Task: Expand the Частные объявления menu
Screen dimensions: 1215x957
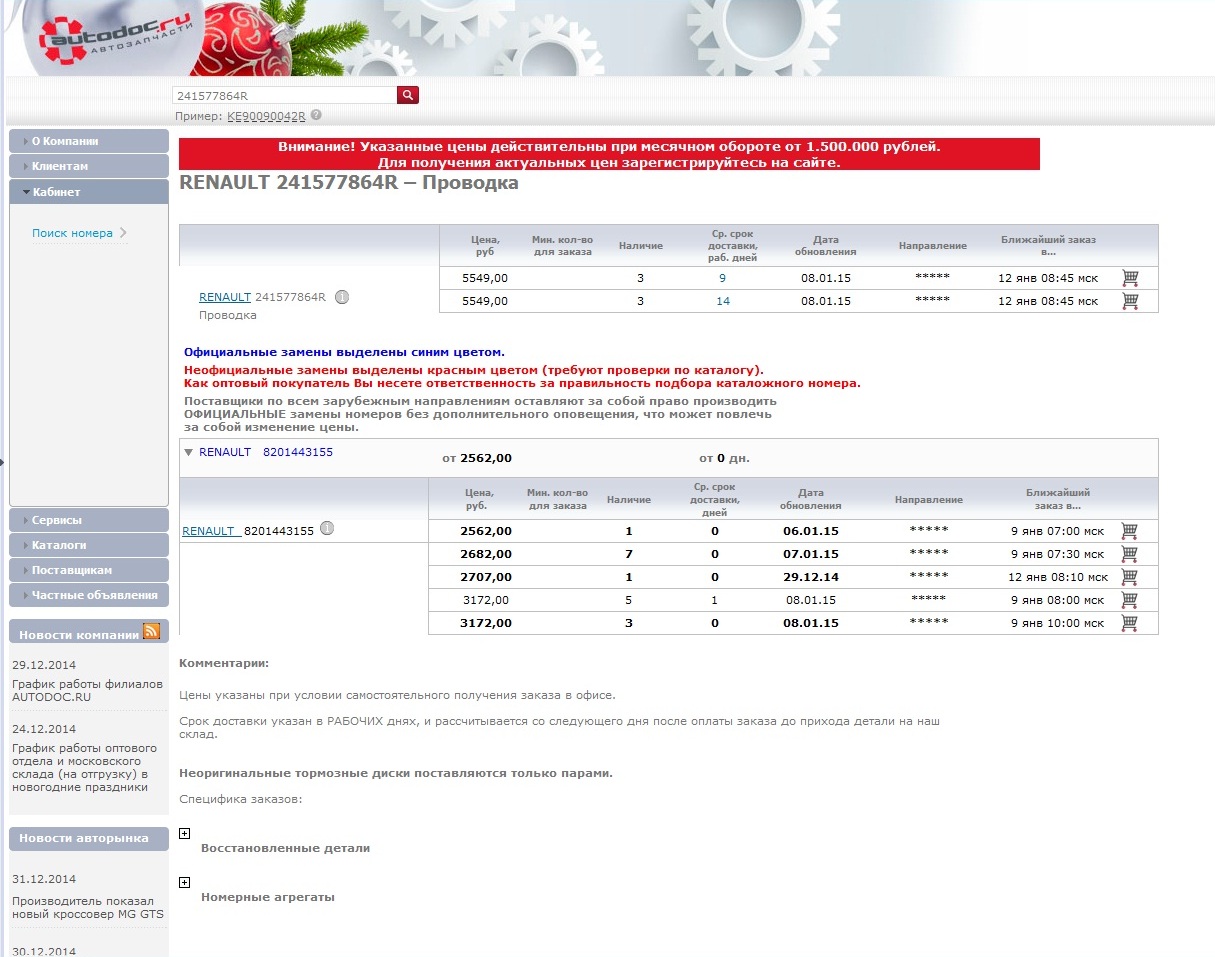Action: point(89,595)
